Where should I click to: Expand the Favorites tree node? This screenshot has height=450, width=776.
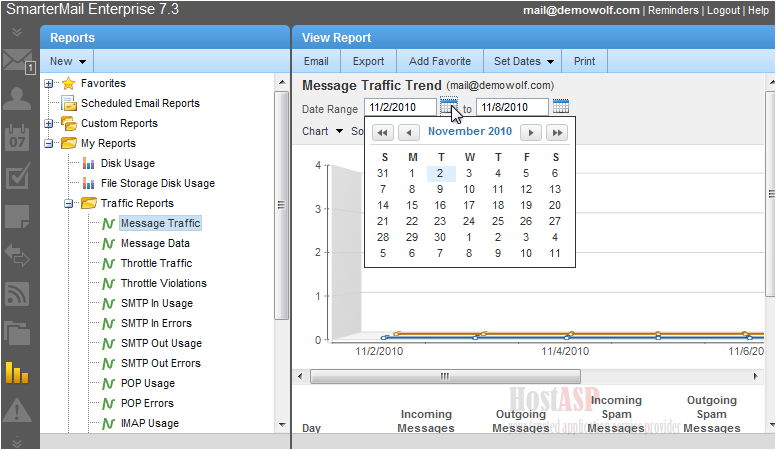pyautogui.click(x=48, y=84)
